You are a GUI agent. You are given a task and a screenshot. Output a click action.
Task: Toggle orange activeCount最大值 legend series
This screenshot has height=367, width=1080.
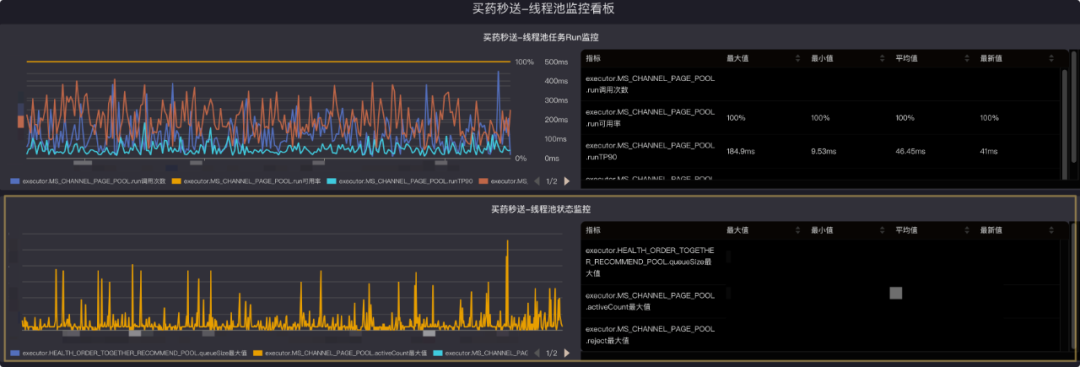coord(340,353)
